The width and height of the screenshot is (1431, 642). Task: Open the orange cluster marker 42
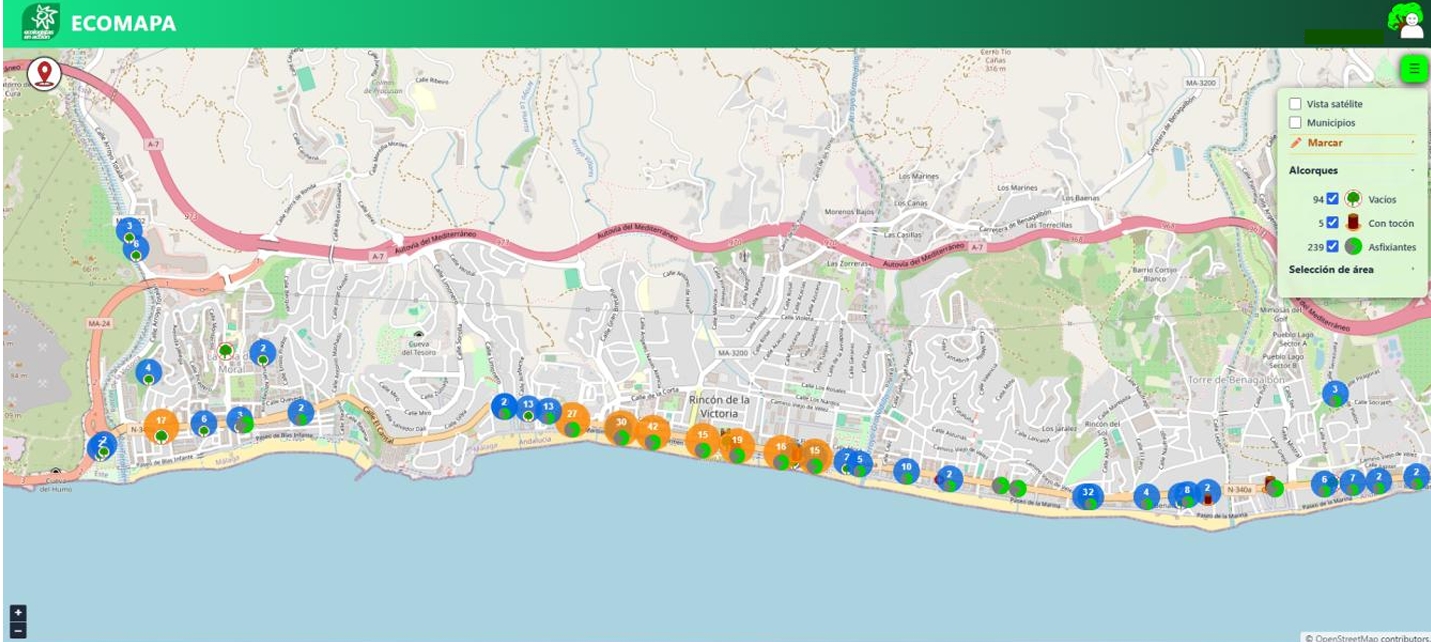pyautogui.click(x=653, y=428)
